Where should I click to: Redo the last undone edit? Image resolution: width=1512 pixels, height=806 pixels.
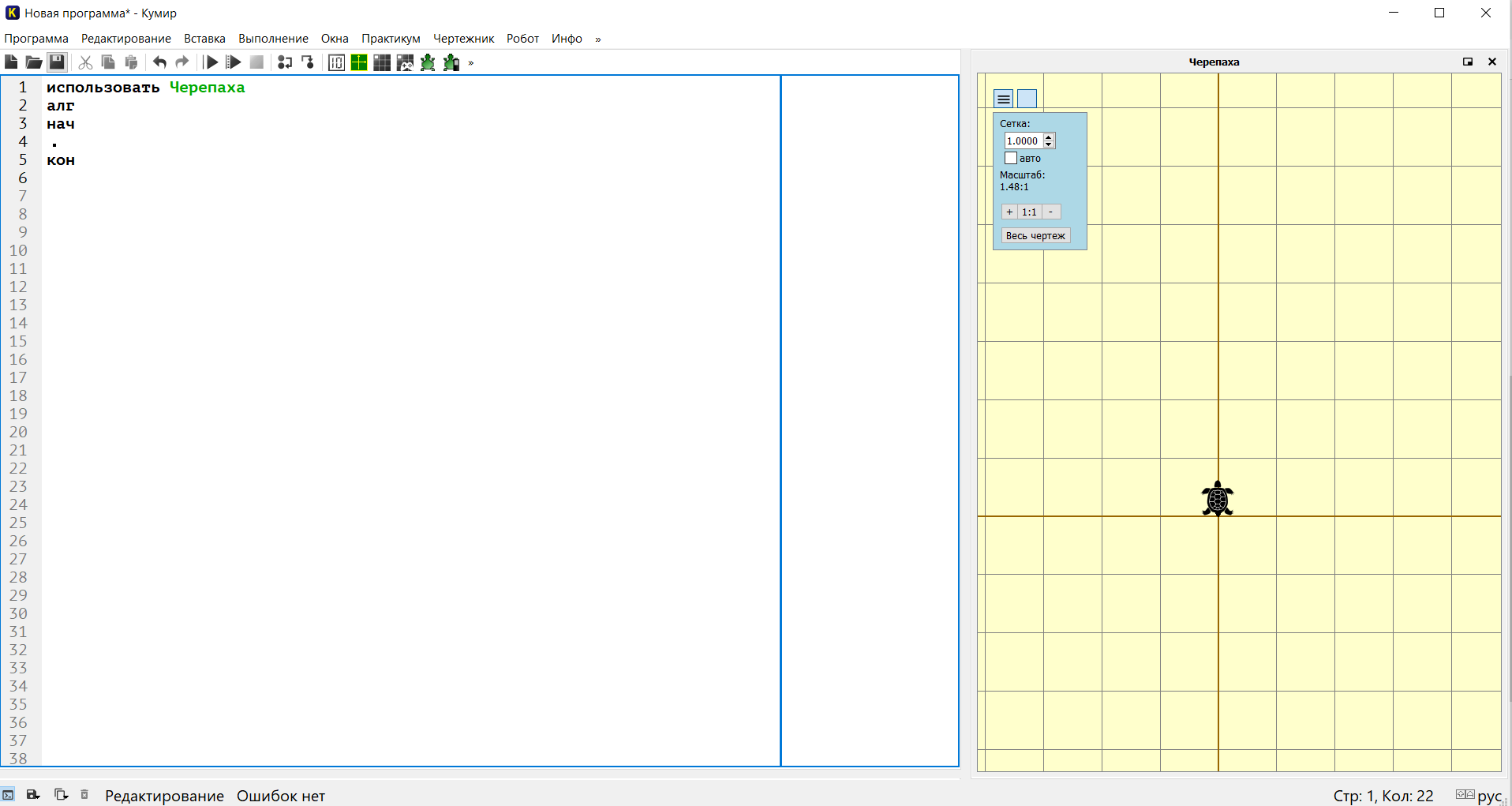[182, 62]
